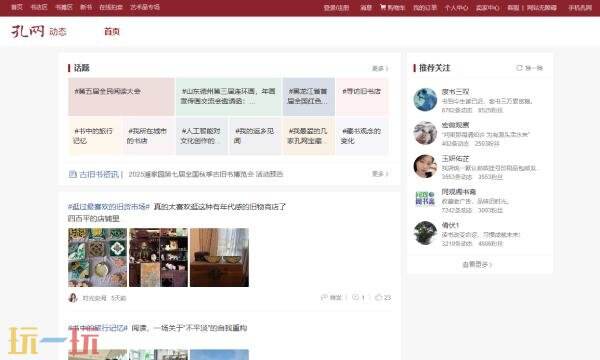The height and width of the screenshot is (360, 600).
Task: Open the news headline starting 2025
Action: pos(206,174)
